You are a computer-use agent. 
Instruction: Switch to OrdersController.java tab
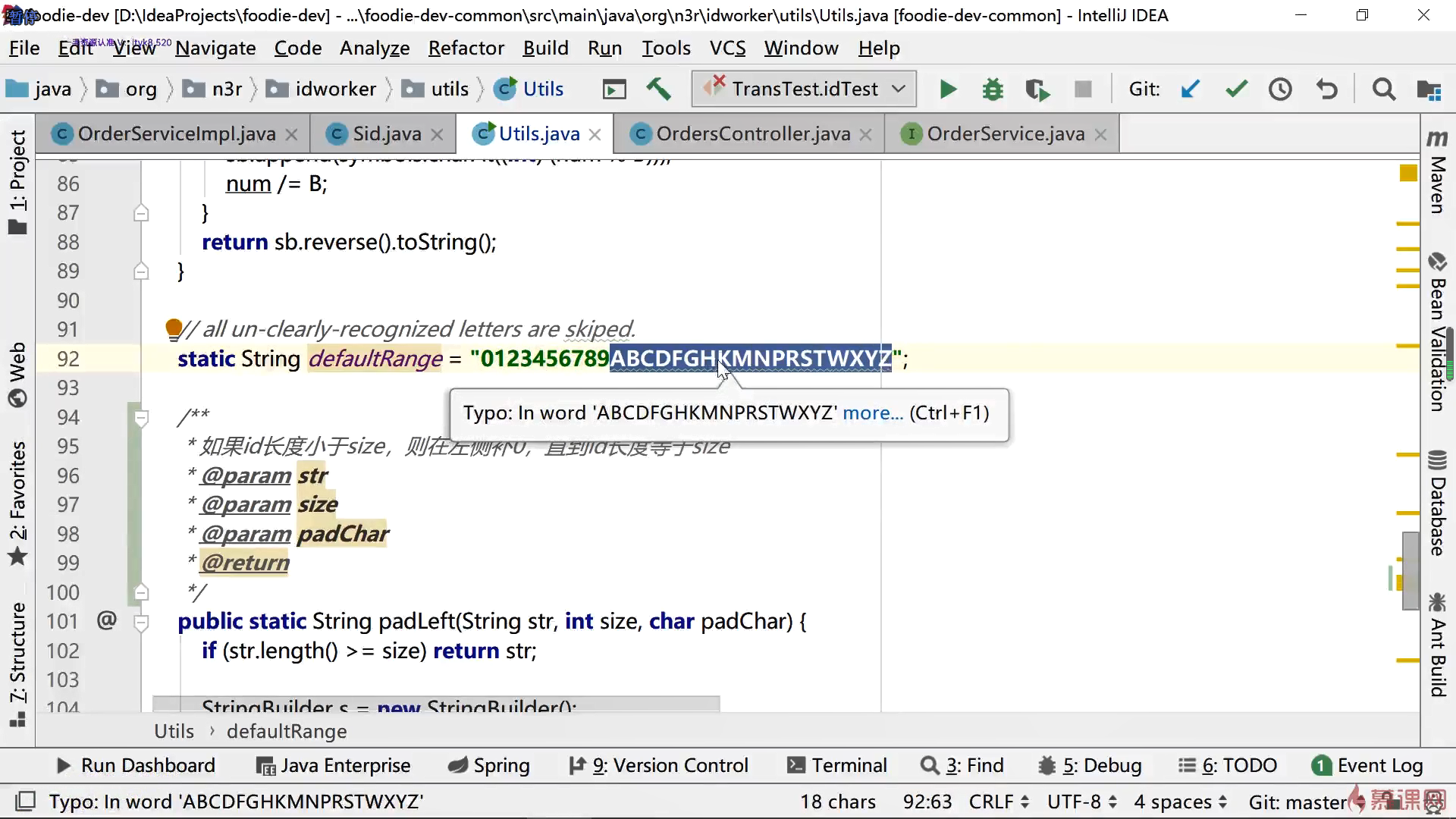(752, 134)
